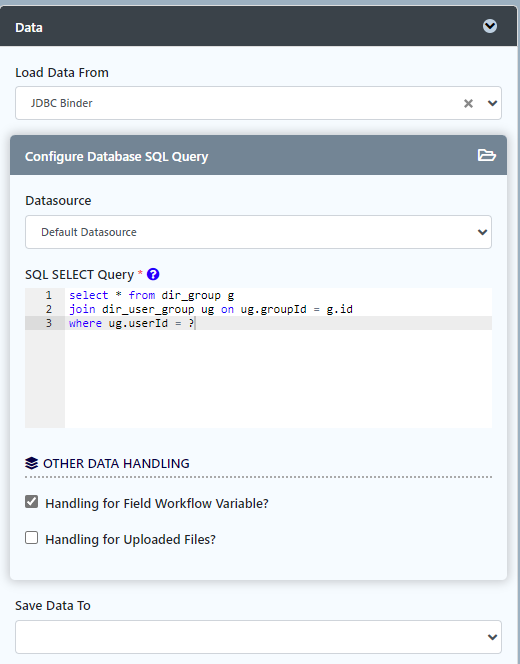The image size is (520, 664).
Task: Click the Handling for Uploaded Files label
Action: click(130, 540)
